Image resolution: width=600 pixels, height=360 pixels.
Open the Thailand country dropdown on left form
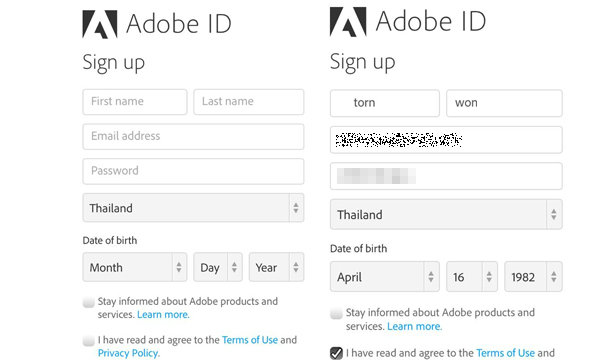tap(193, 208)
